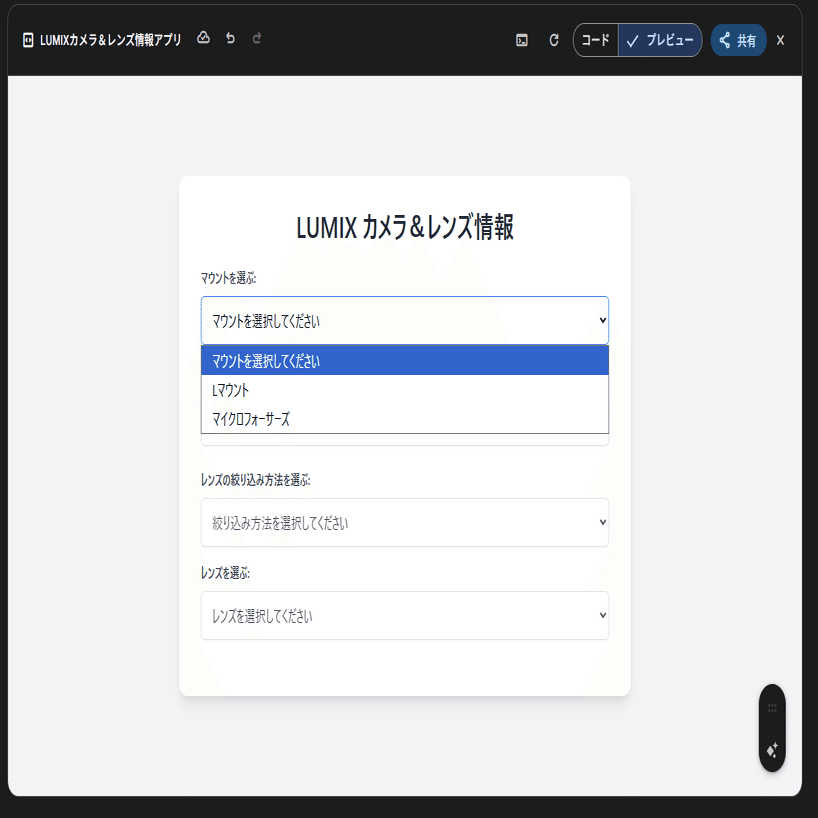Select Lマウント from the mount list

coord(404,388)
